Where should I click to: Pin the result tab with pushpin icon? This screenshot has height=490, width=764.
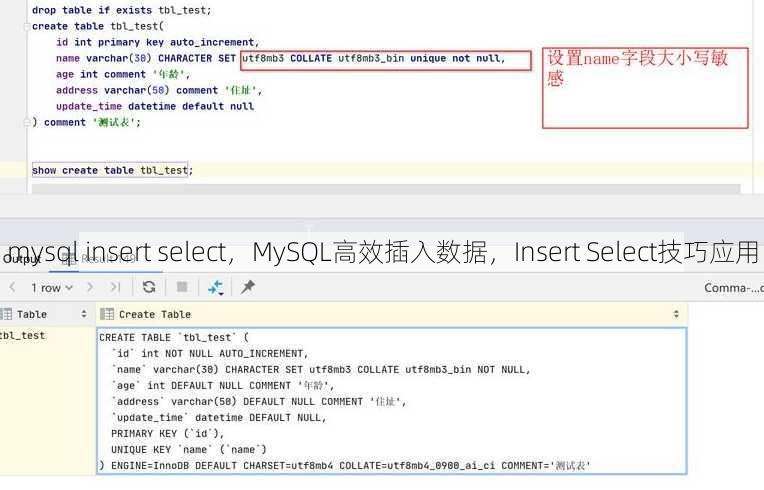pos(248,287)
